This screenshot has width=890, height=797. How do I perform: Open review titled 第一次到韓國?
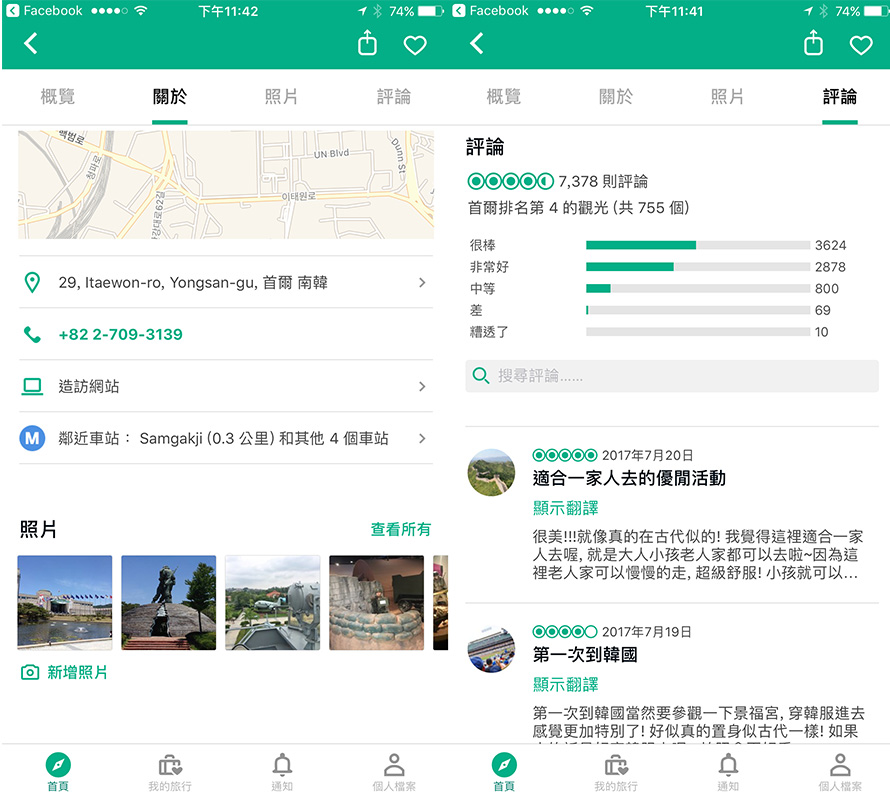(585, 655)
